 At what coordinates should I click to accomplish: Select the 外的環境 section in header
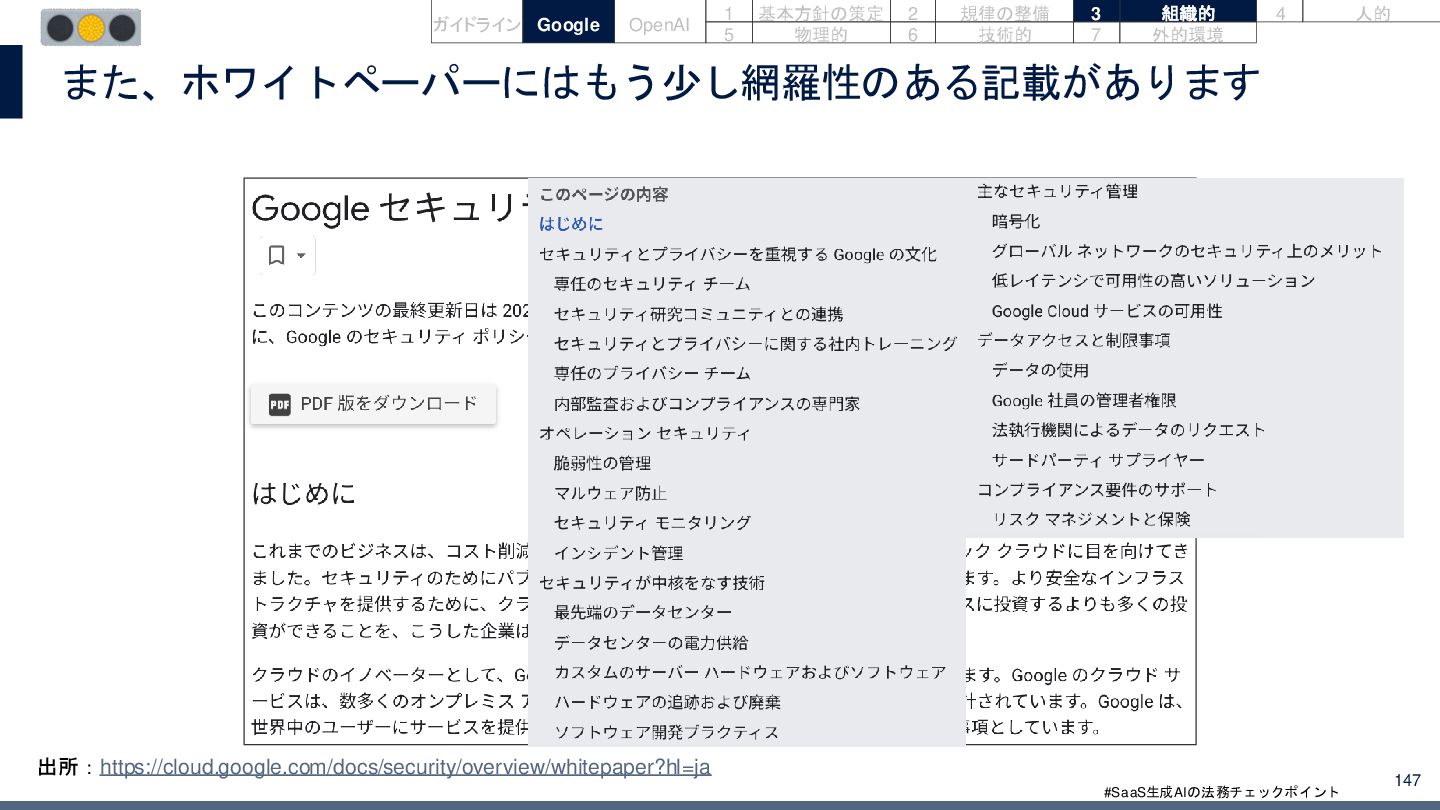[x=1188, y=34]
